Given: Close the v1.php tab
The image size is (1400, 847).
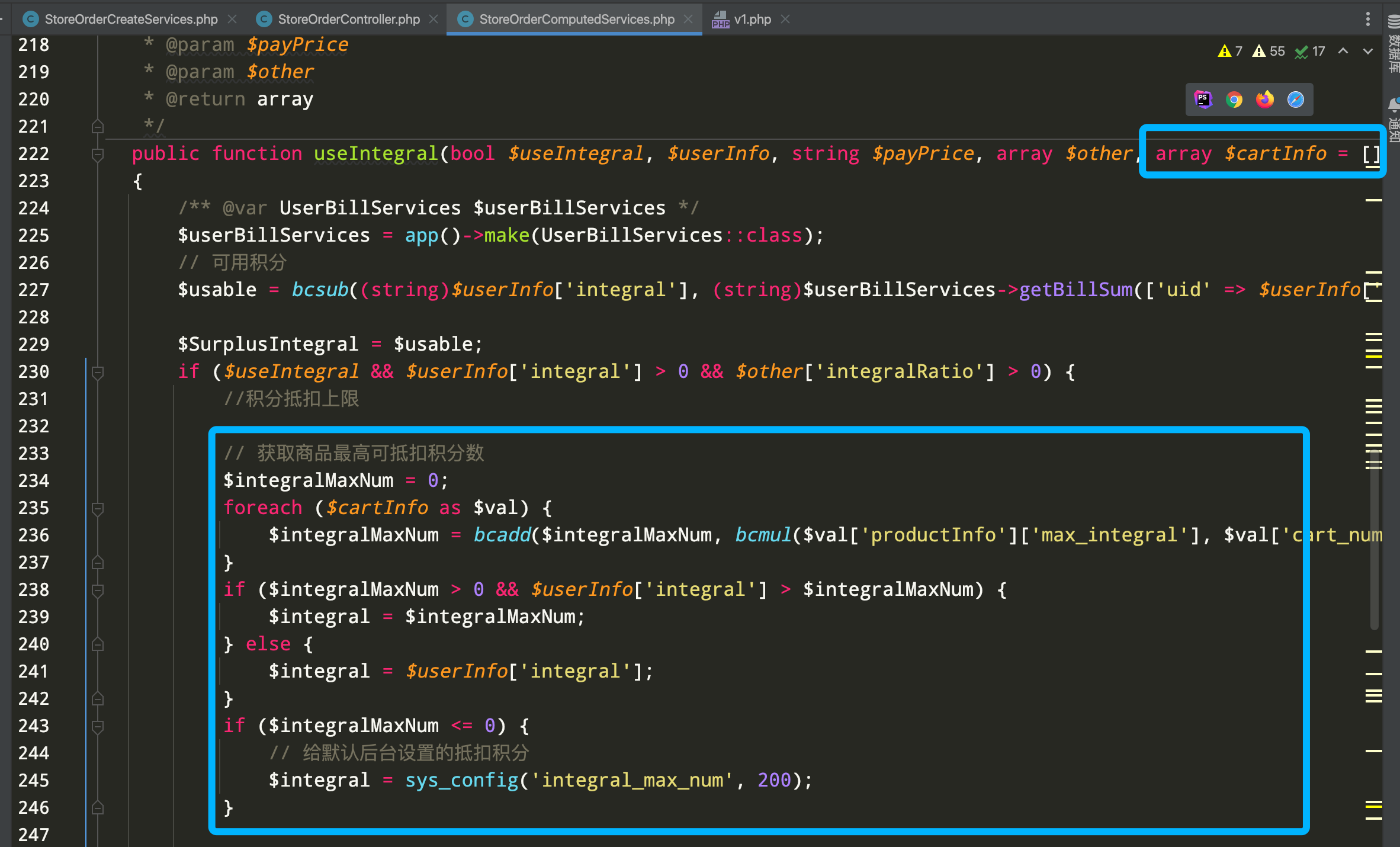Looking at the screenshot, I should coord(785,19).
